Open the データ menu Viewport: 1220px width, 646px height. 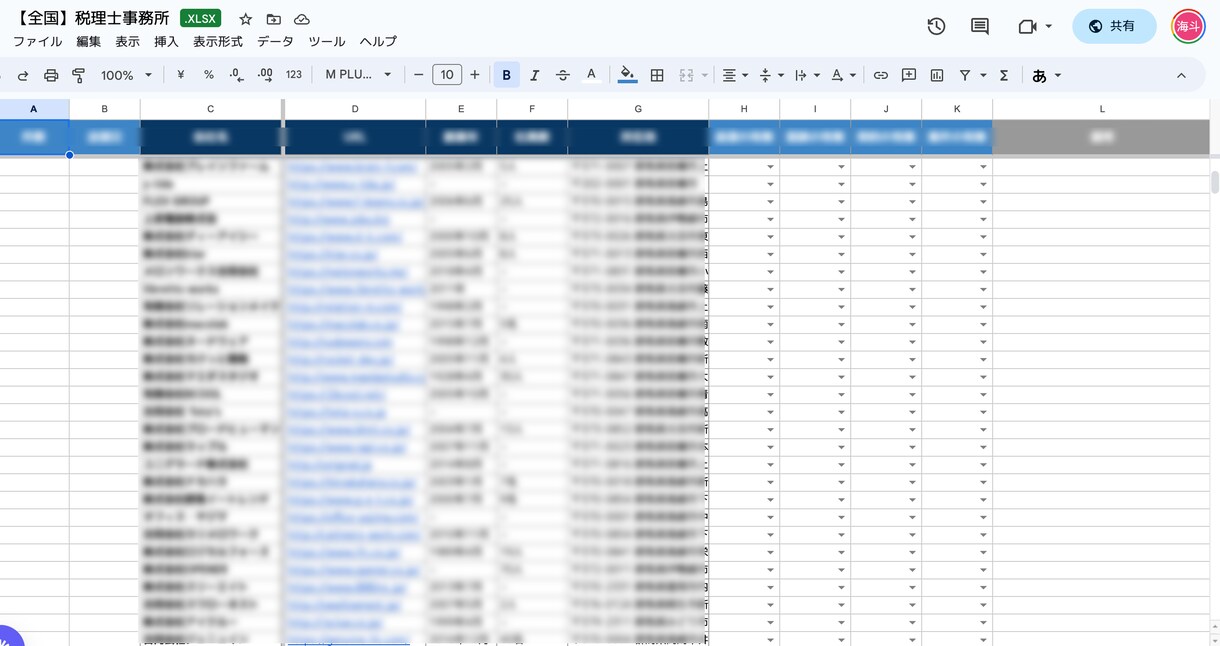[275, 42]
